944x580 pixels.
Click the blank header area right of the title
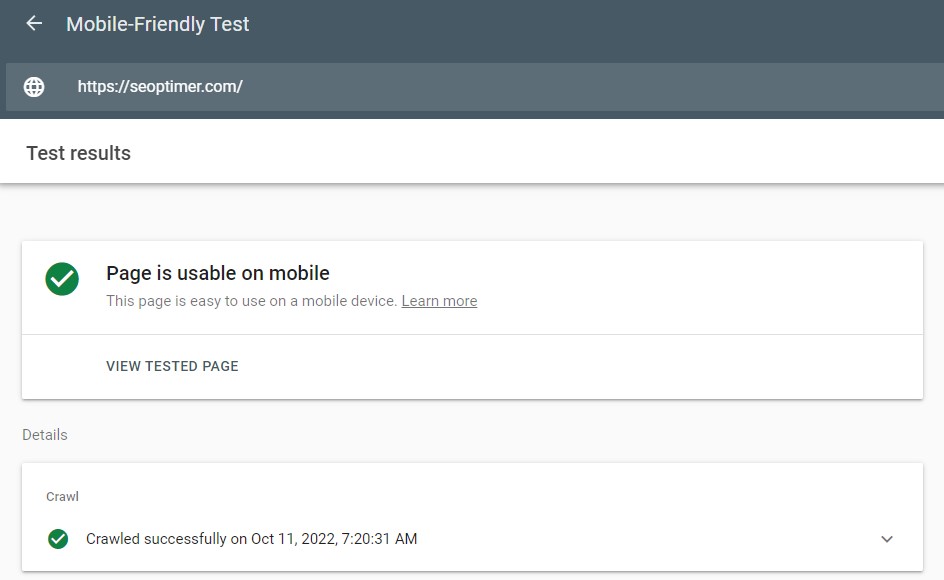coord(600,24)
